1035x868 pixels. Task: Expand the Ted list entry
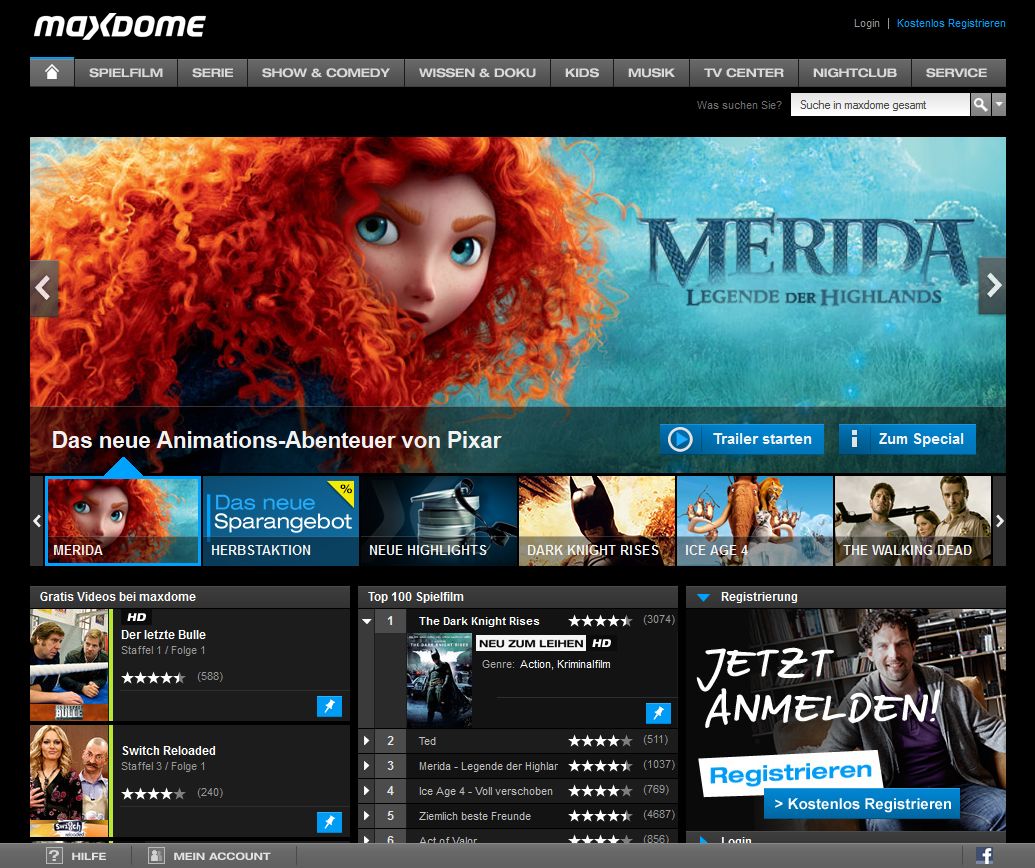tap(366, 741)
